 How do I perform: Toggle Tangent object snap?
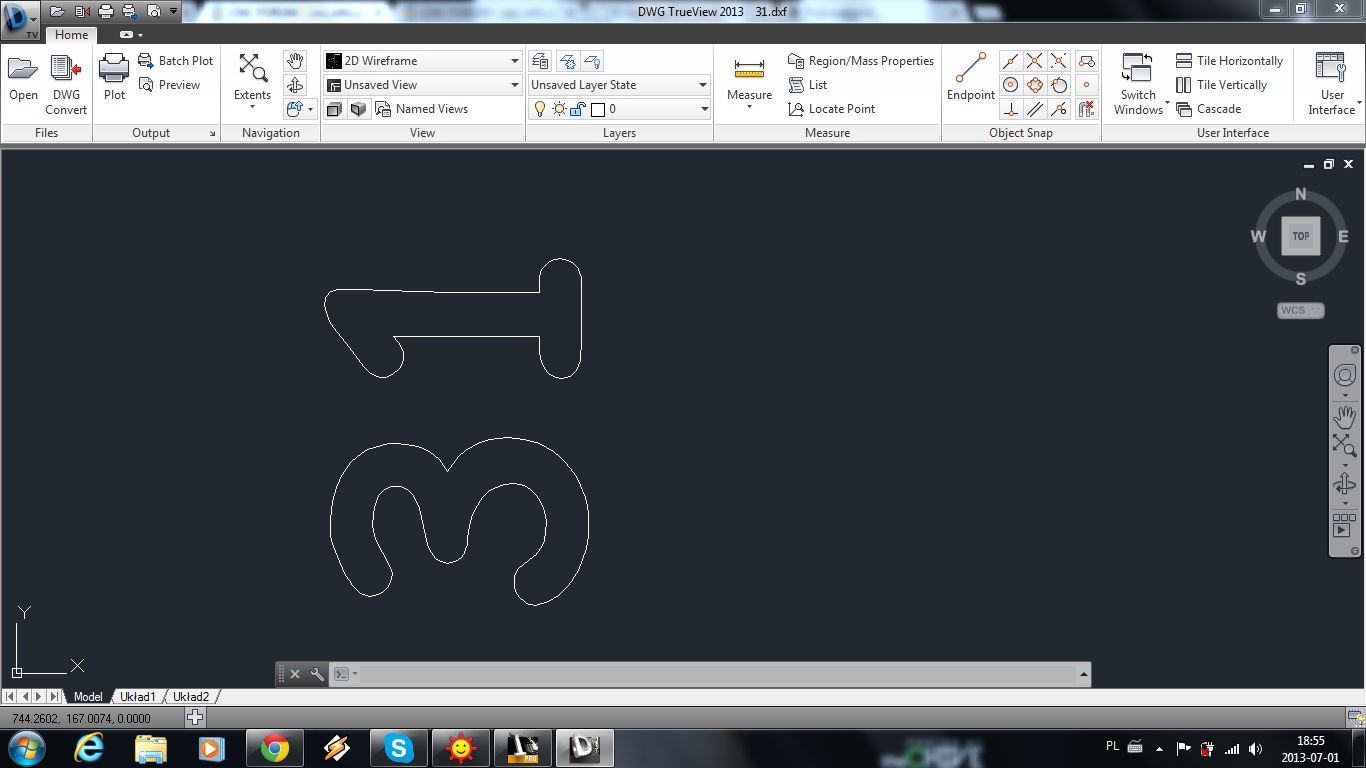(1059, 85)
